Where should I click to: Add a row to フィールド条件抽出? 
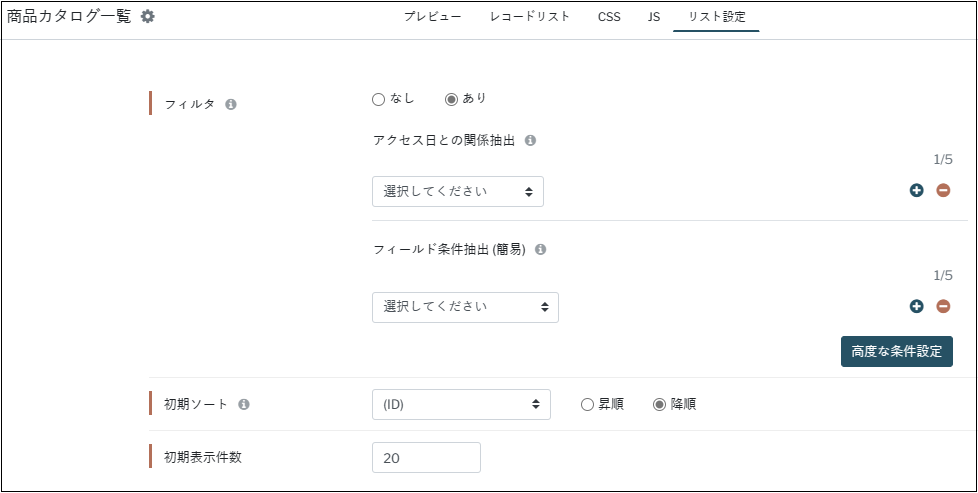(916, 306)
